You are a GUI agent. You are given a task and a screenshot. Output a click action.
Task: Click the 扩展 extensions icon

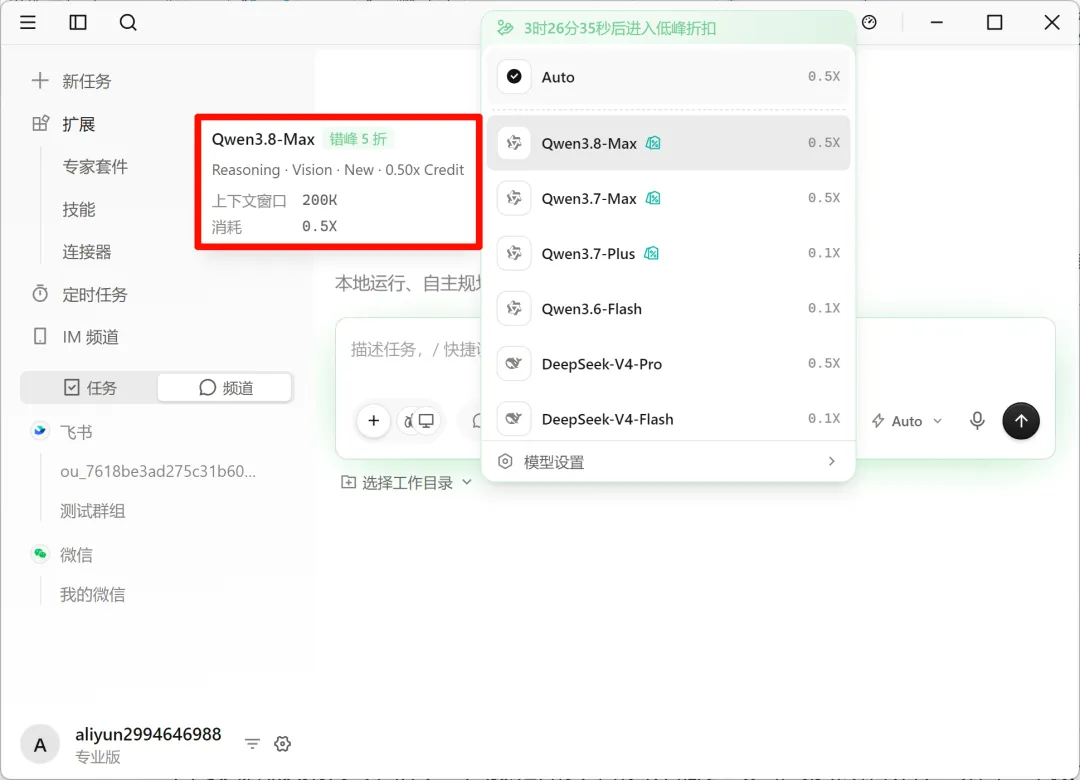tap(40, 123)
